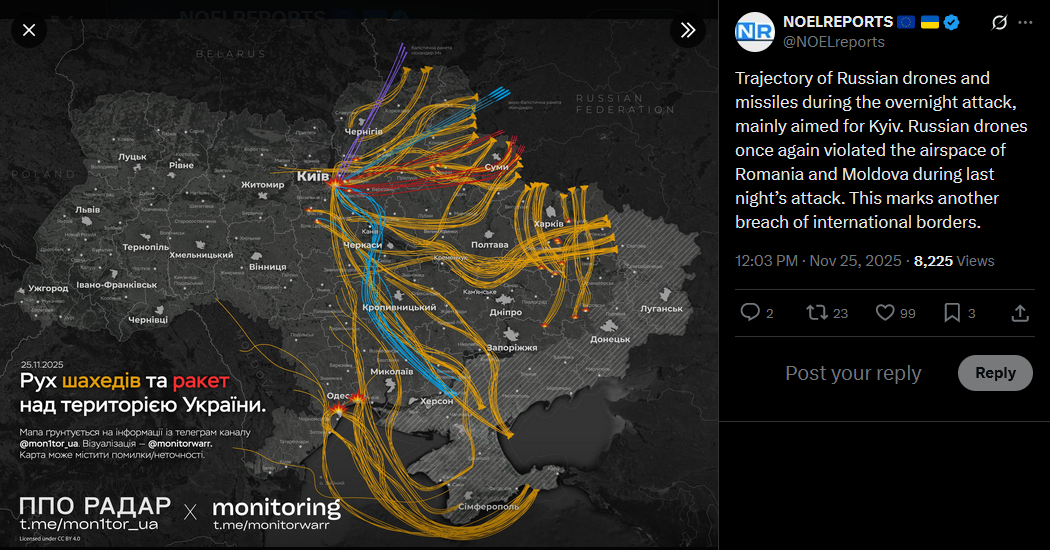Close the image viewer with the X button
Image resolution: width=1050 pixels, height=550 pixels.
(x=29, y=30)
